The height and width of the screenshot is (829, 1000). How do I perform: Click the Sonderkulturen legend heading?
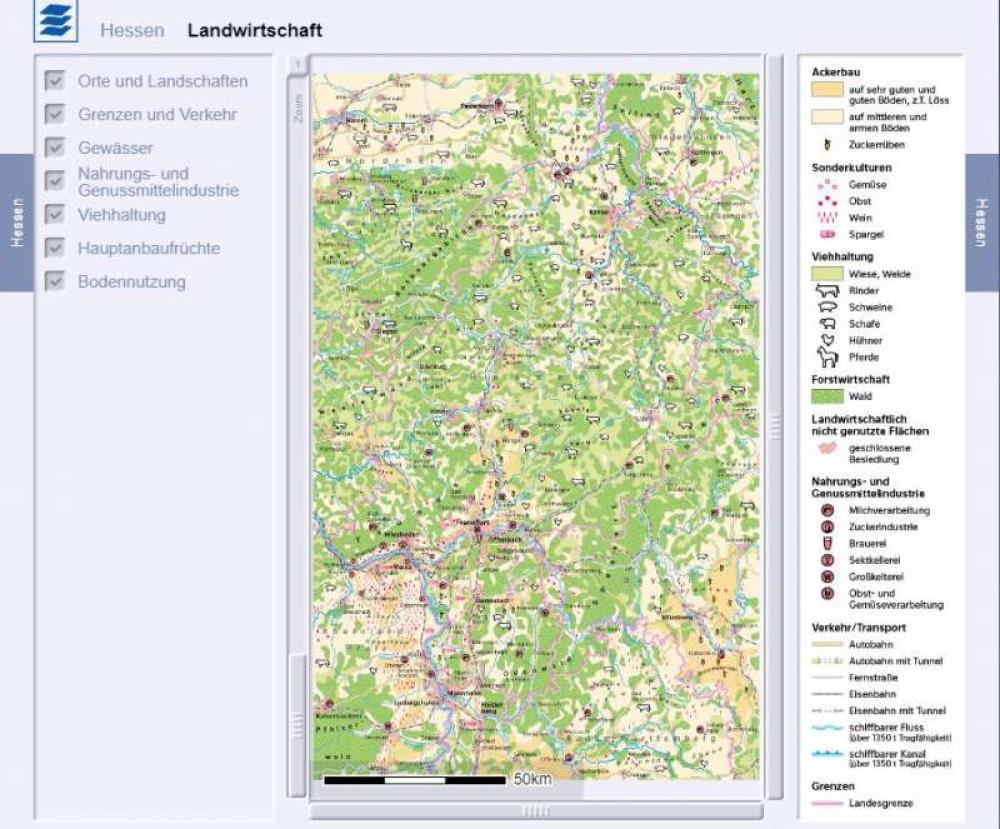851,168
